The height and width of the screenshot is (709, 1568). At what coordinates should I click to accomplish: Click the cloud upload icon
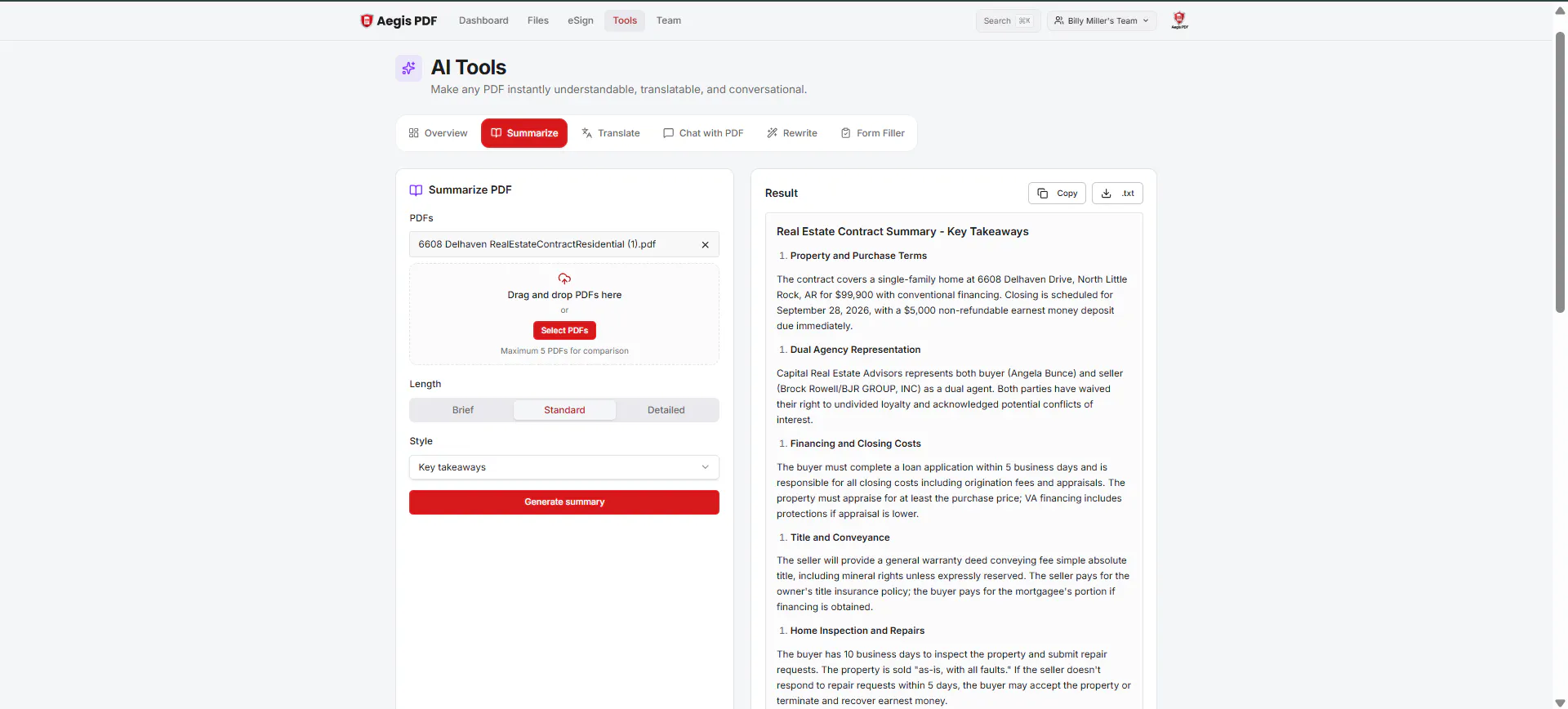[x=564, y=279]
